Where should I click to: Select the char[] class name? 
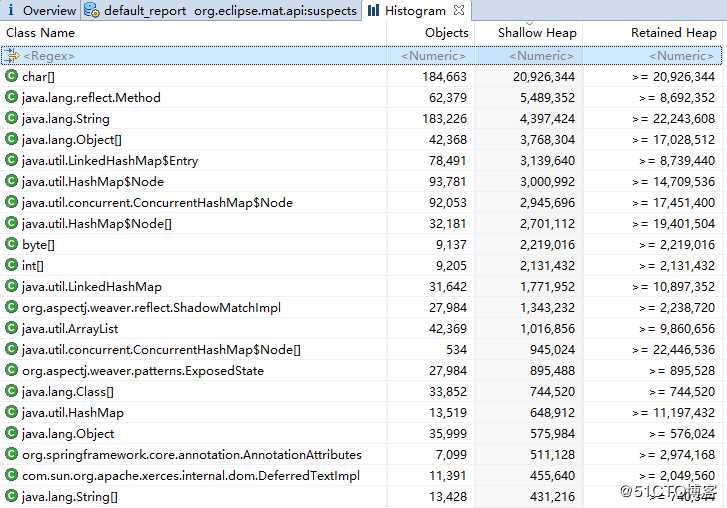(x=38, y=76)
